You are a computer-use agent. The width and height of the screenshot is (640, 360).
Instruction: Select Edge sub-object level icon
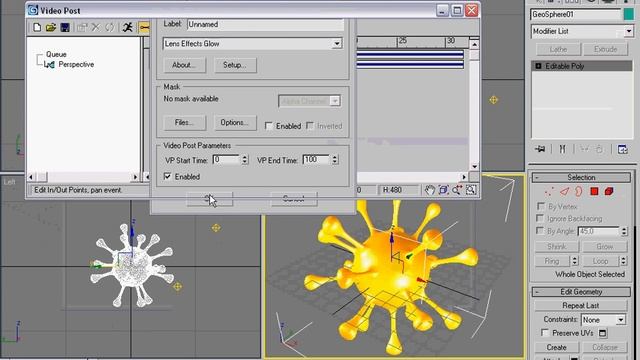pyautogui.click(x=564, y=191)
